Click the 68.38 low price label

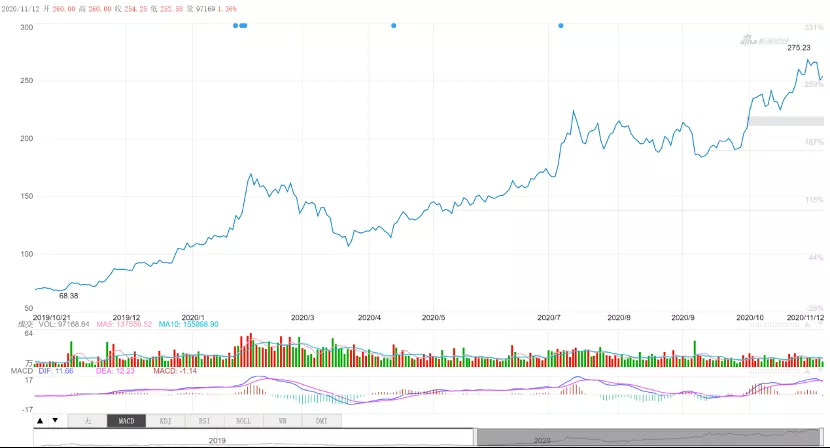[x=69, y=296]
